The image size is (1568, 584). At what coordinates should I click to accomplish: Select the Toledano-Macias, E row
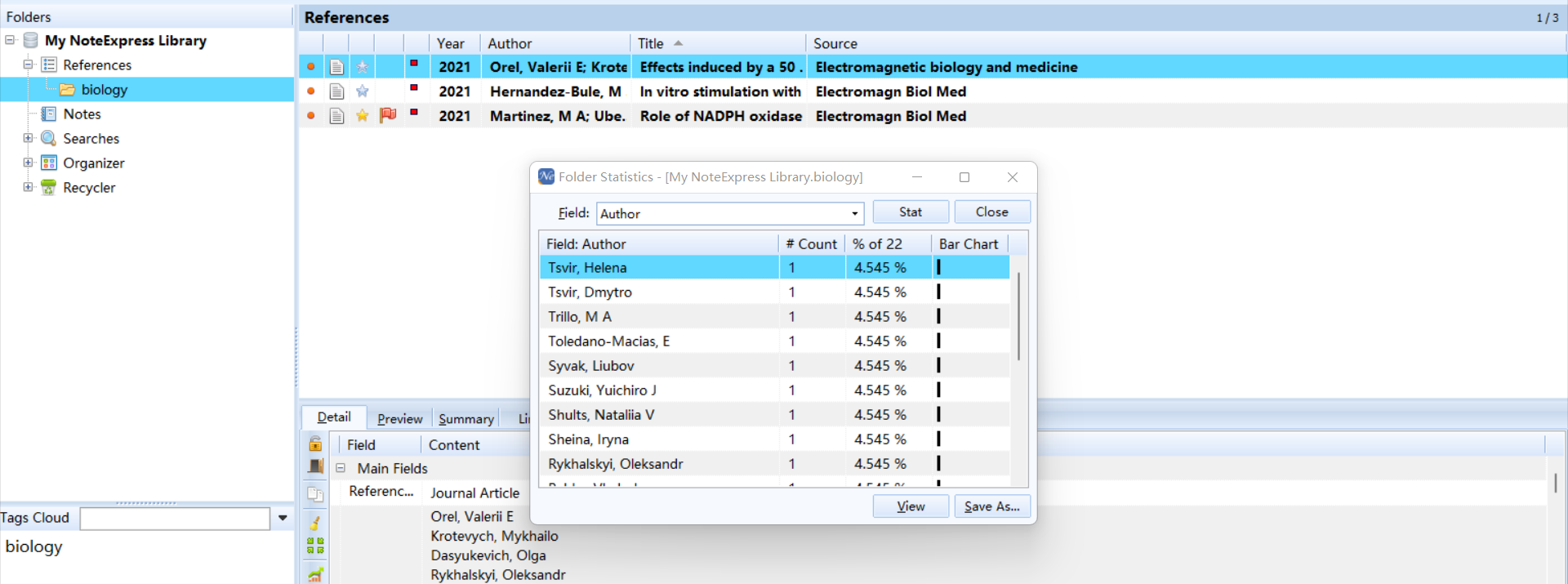tap(774, 341)
